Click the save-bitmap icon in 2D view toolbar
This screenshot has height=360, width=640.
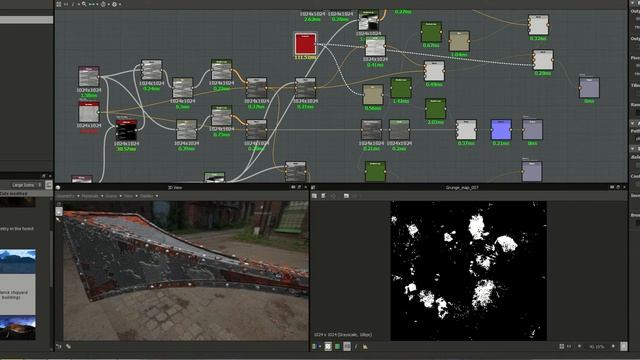(x=315, y=196)
